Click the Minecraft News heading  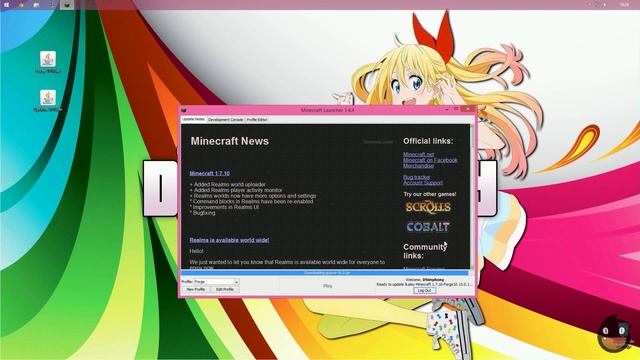tap(229, 141)
